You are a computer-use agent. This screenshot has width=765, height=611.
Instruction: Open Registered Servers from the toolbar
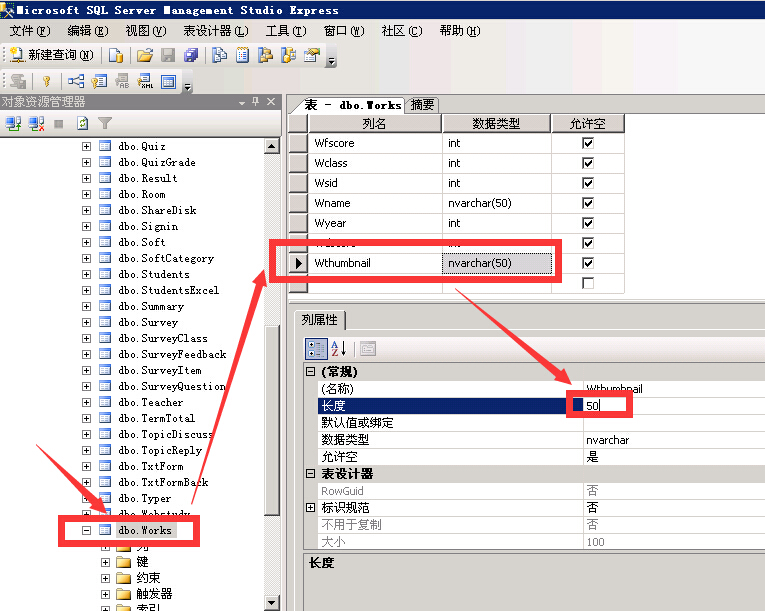click(x=220, y=55)
